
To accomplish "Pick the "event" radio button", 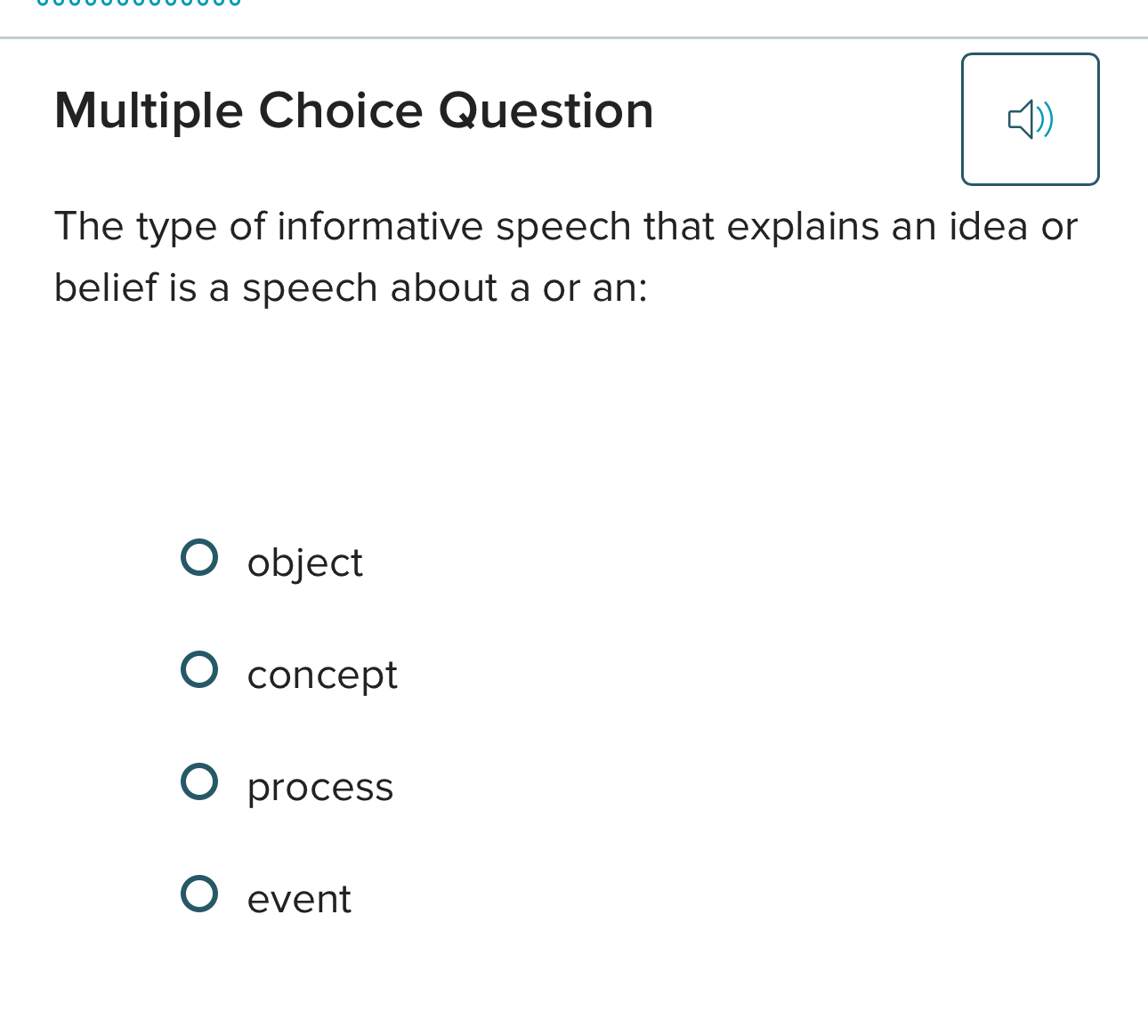I will [199, 894].
